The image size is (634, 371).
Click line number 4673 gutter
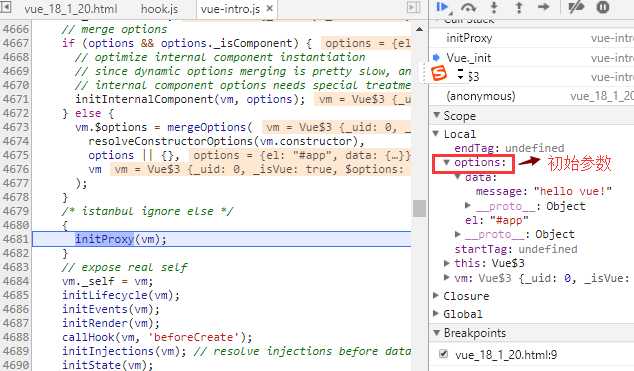[16, 127]
